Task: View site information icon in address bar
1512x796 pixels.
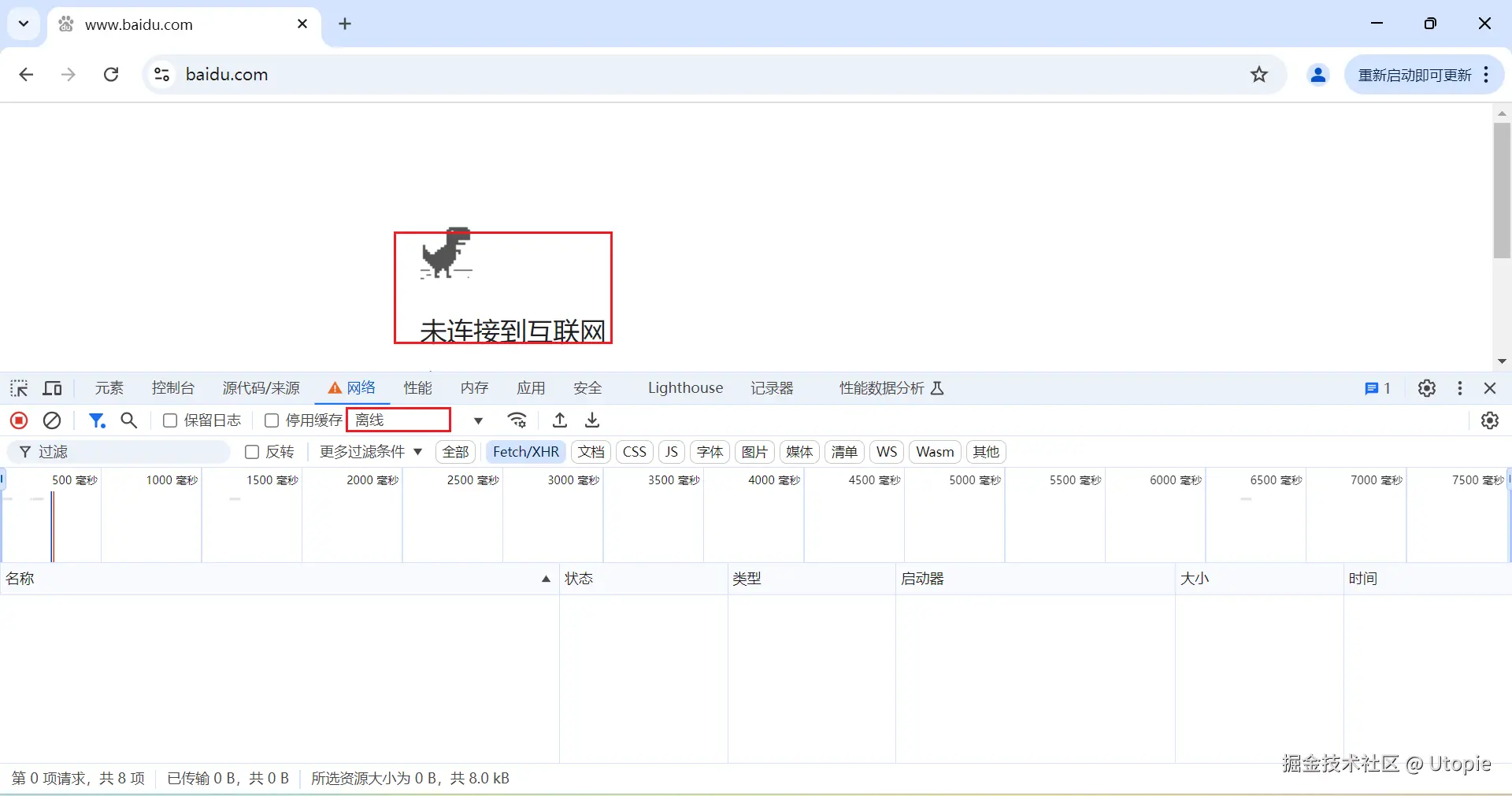Action: coord(161,75)
